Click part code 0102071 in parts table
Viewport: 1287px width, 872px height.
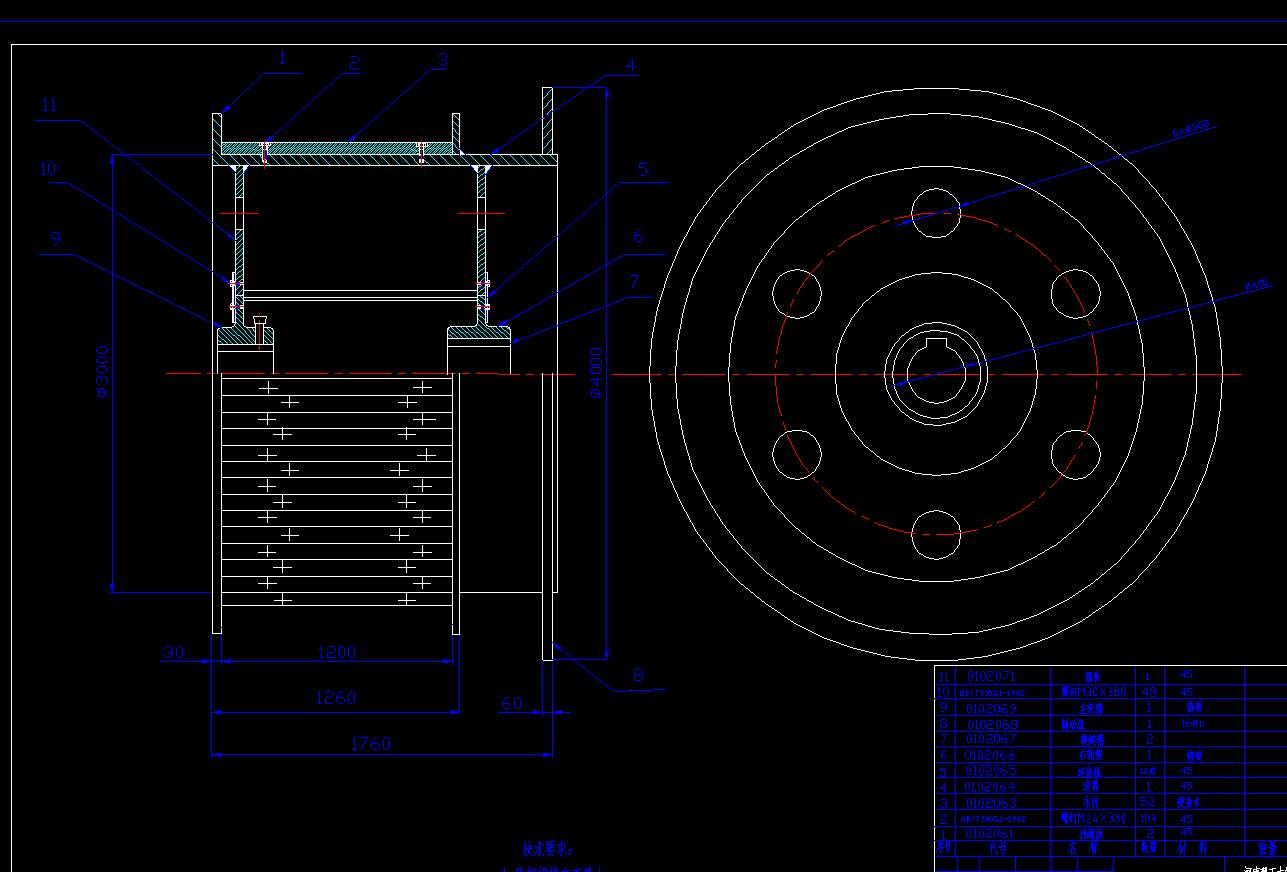pos(990,677)
